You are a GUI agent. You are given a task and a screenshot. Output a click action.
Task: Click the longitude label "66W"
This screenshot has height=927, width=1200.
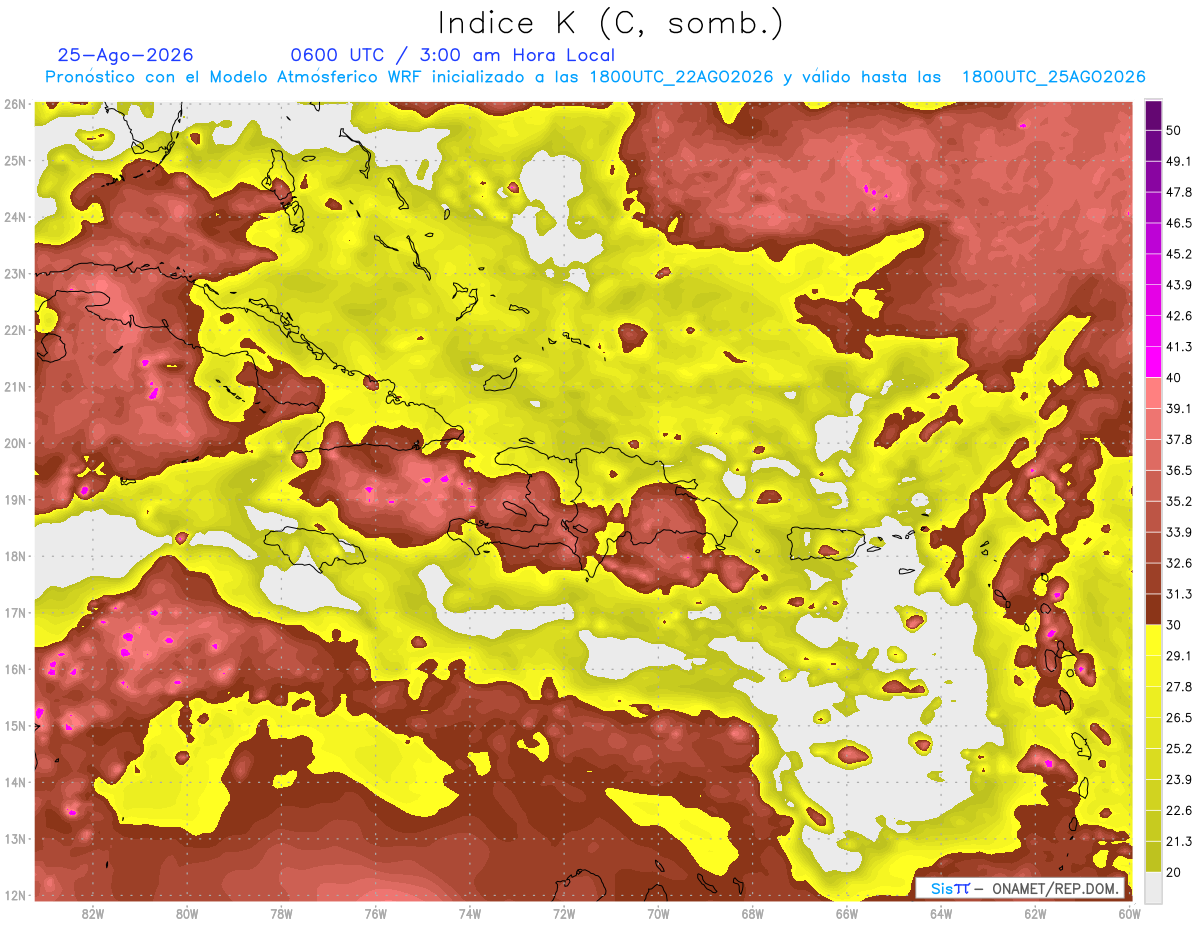coord(846,913)
